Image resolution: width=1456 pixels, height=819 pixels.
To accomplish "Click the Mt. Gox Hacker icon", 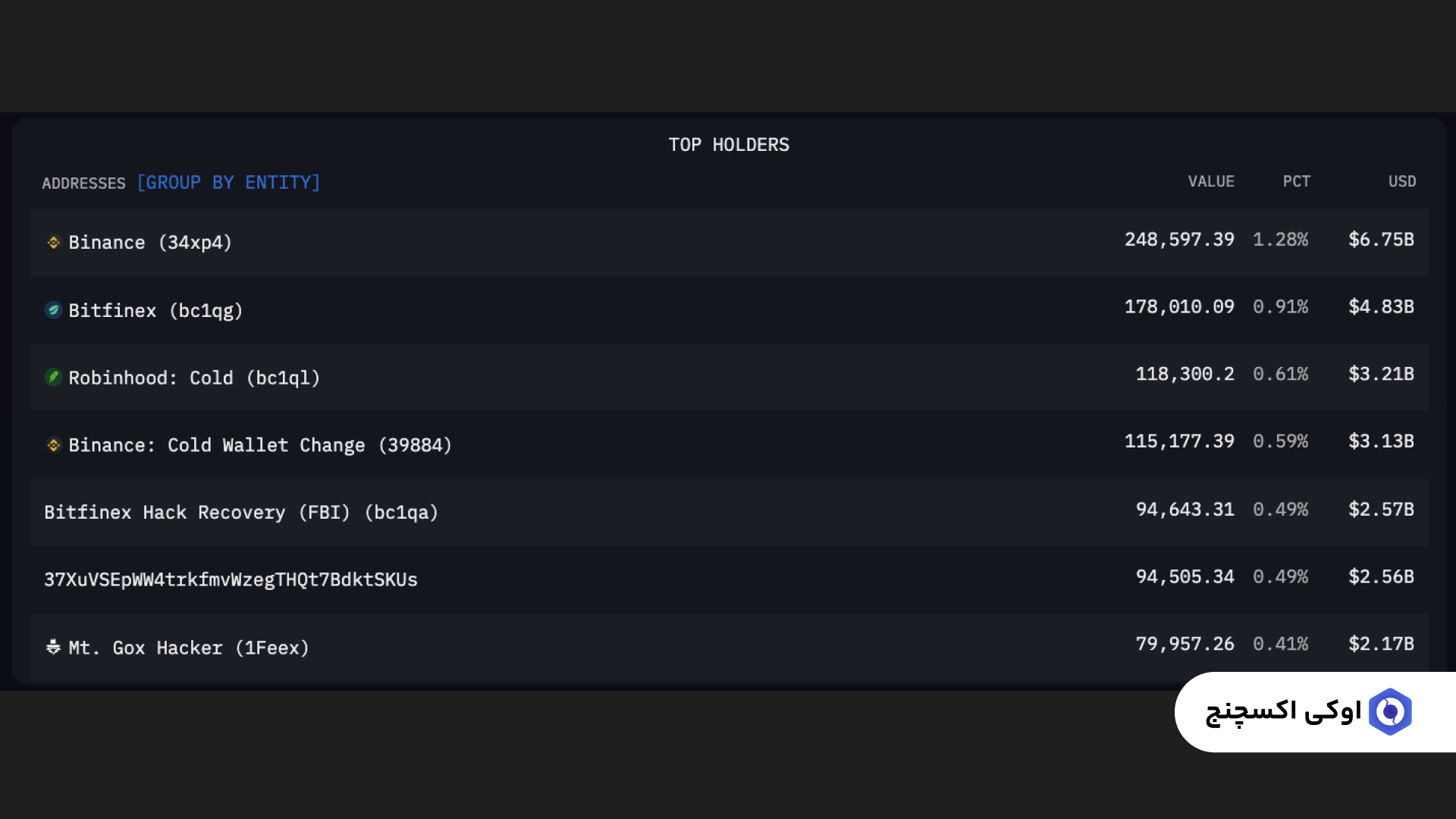I will (53, 647).
